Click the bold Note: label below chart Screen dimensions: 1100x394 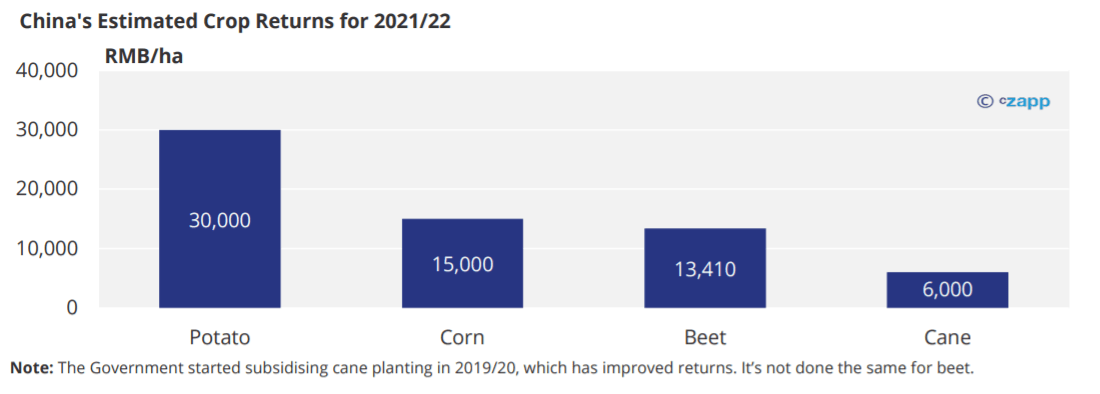coord(32,367)
